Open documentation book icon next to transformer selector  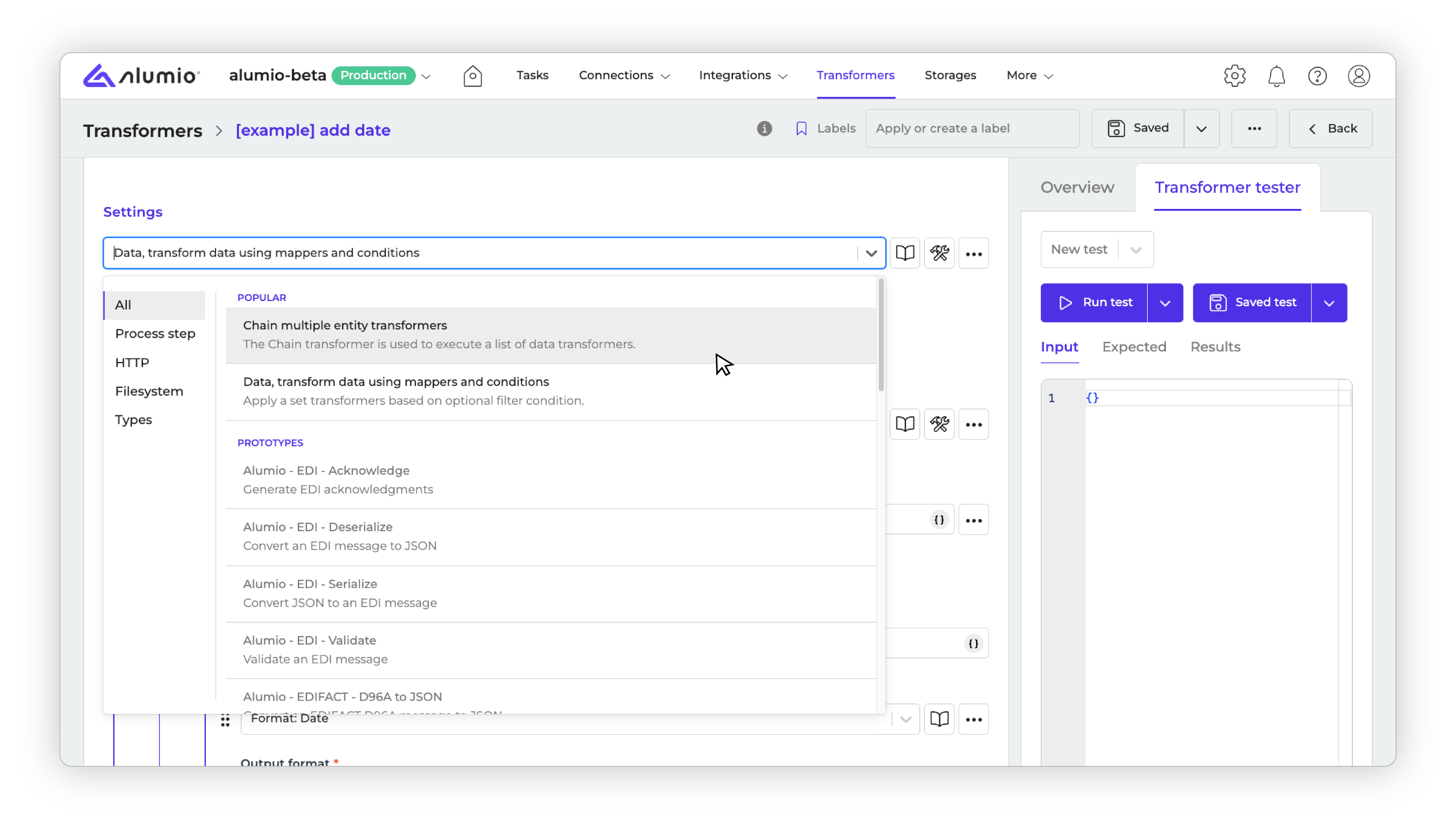(x=905, y=253)
